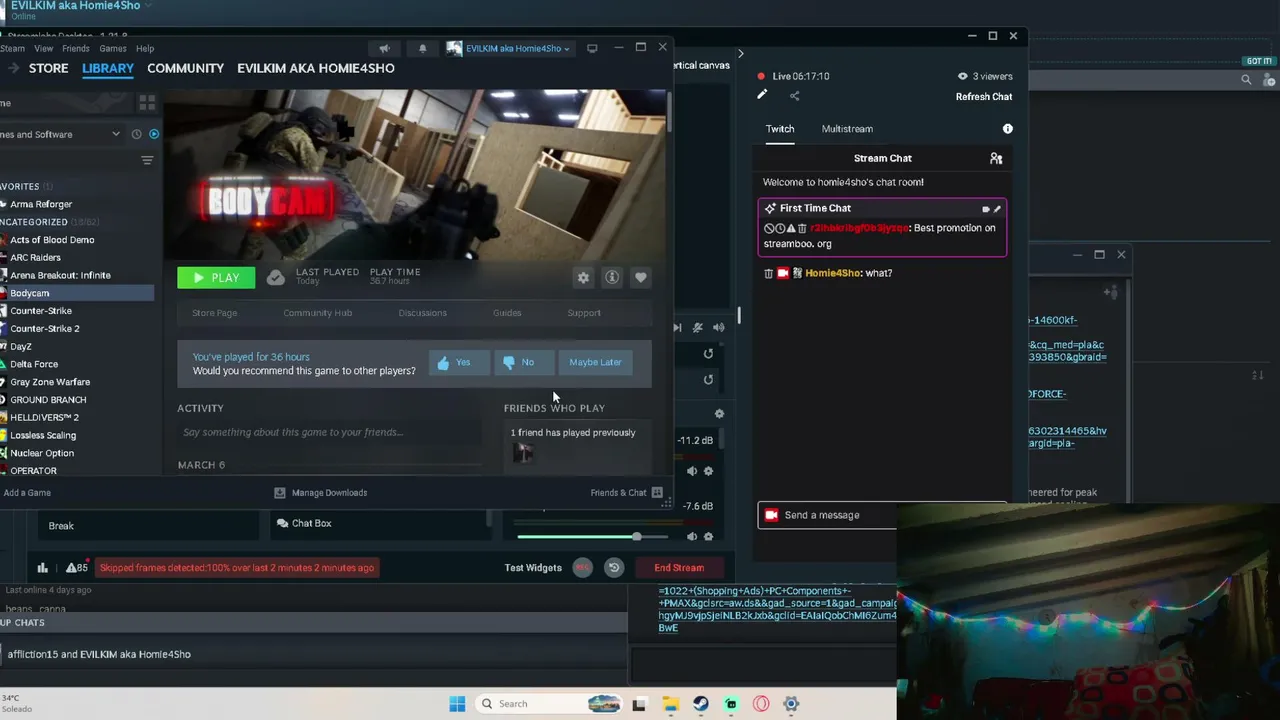Click Add a Game in Steam
This screenshot has width=1280, height=720.
[27, 493]
